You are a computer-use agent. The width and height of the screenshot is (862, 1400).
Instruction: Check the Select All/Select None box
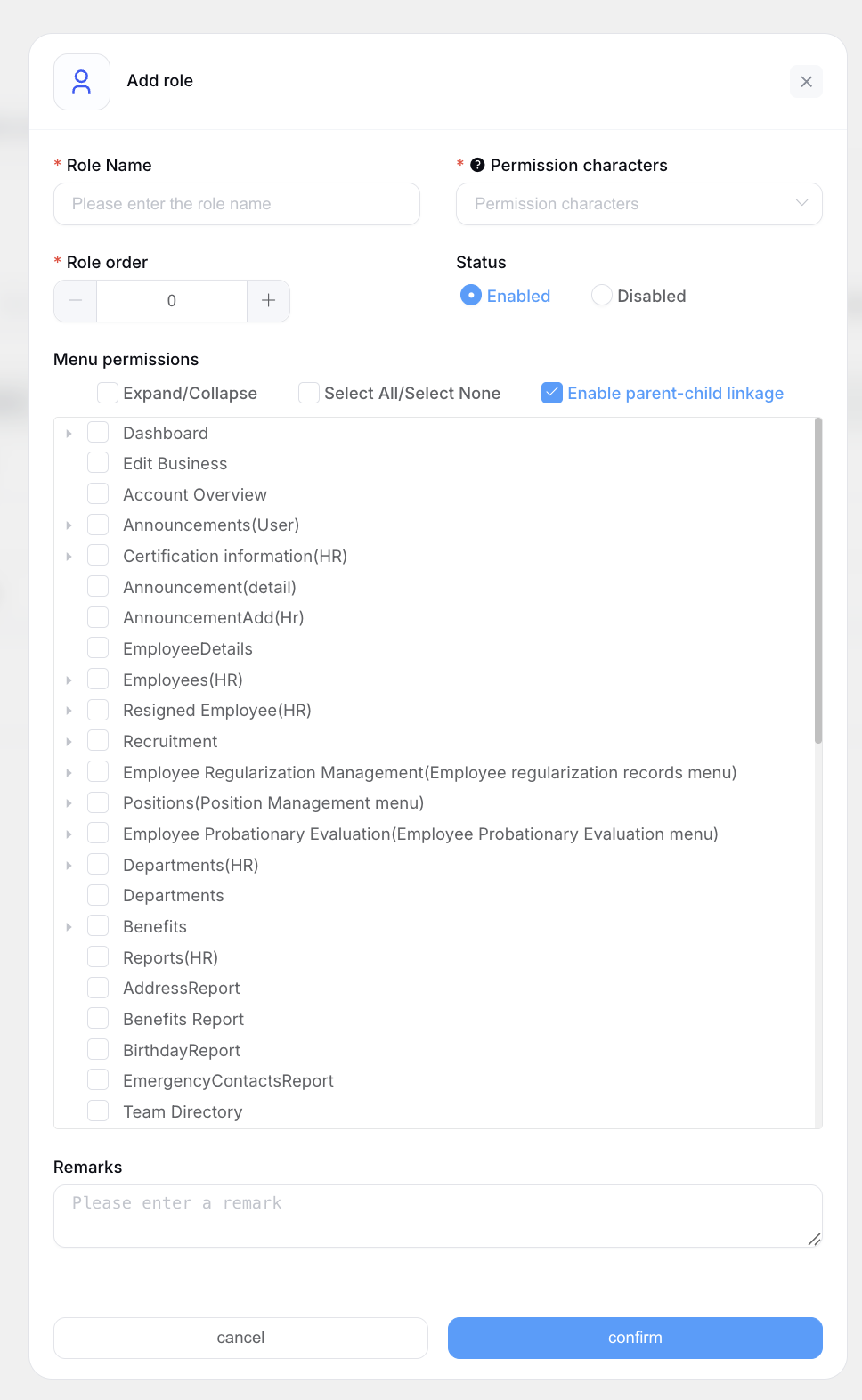pos(309,393)
